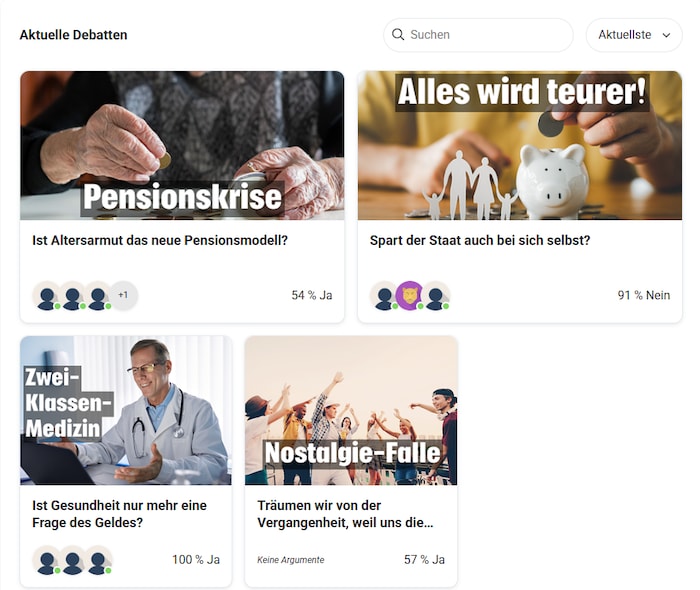Open debate 'Spart der Staat auch bei sich selbst?'
This screenshot has width=700, height=590.
pos(480,240)
